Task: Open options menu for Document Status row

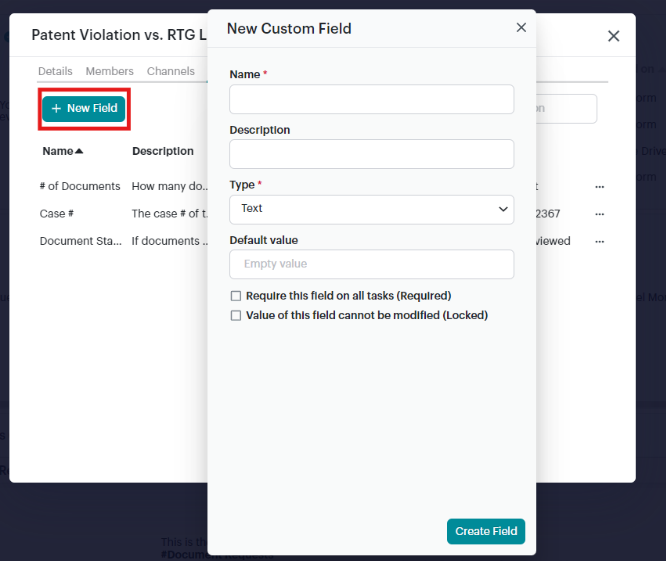Action: coord(599,242)
